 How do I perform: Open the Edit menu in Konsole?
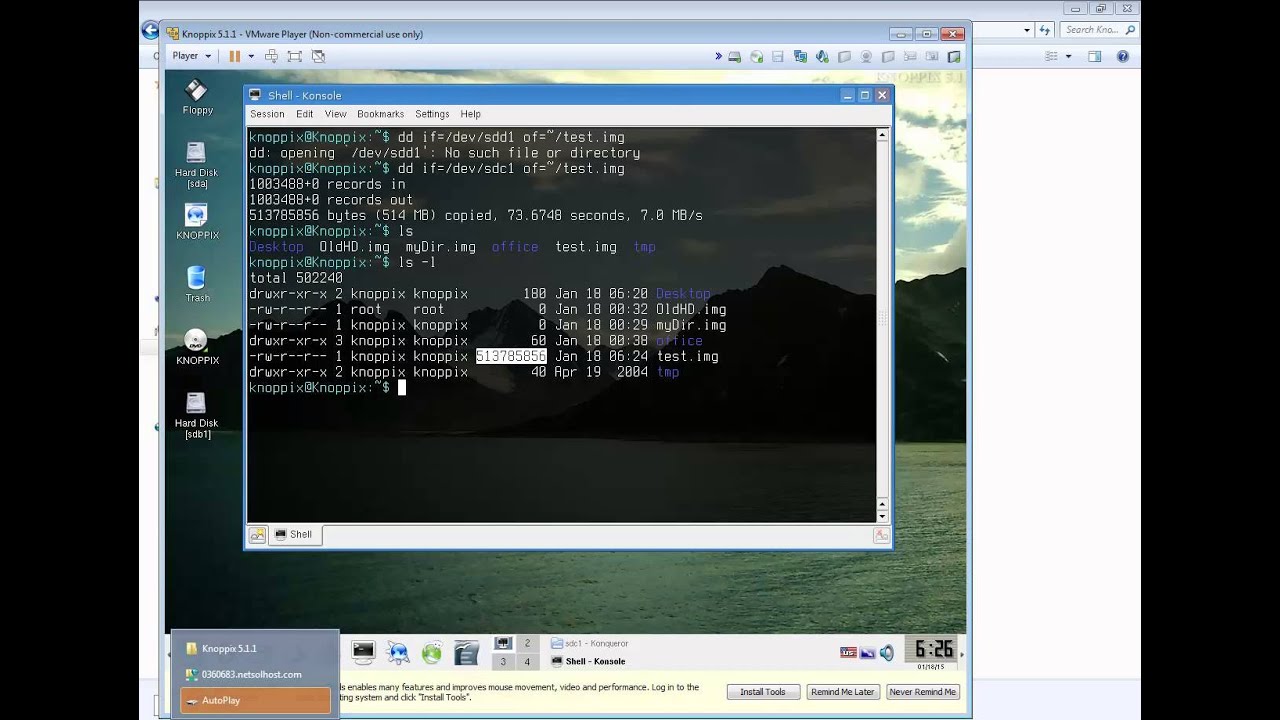click(304, 114)
